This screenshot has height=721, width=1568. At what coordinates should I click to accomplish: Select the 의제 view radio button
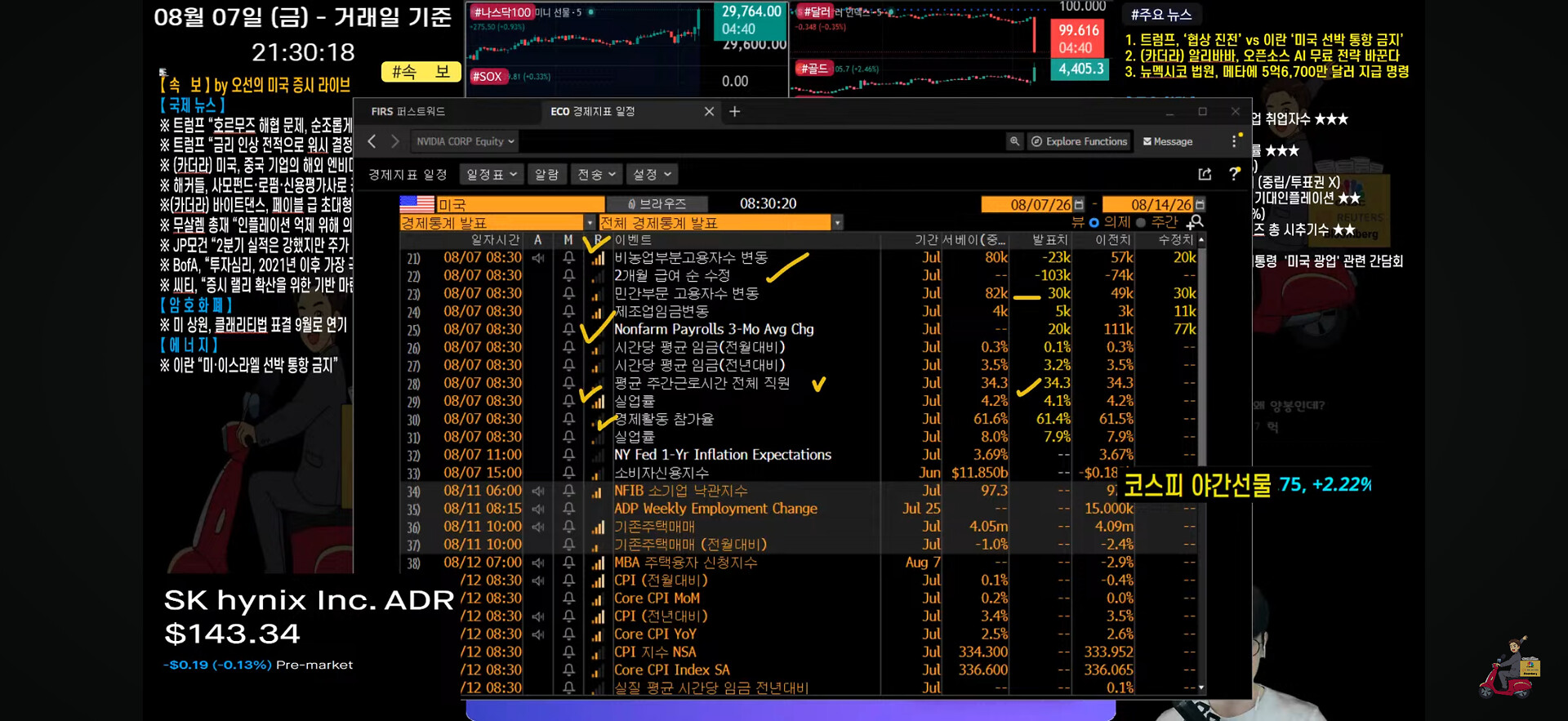pos(1094,222)
